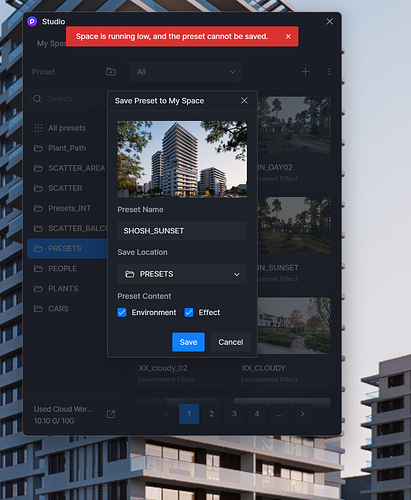Click the Cancel button
411x500 pixels.
231,342
